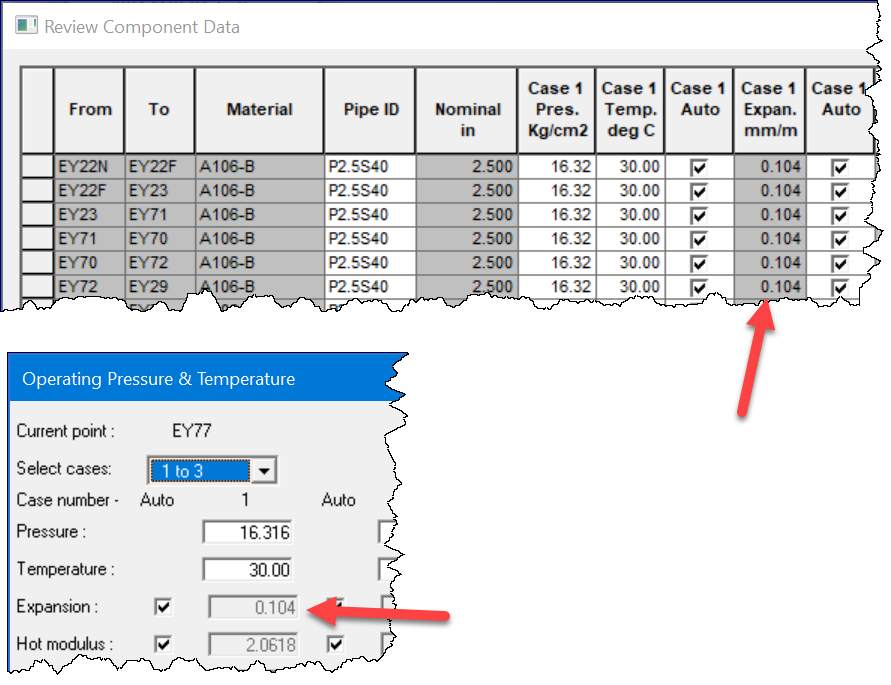Click pressure cell 16.32 in EY71-EY70 row
The image size is (891, 685).
click(x=556, y=238)
